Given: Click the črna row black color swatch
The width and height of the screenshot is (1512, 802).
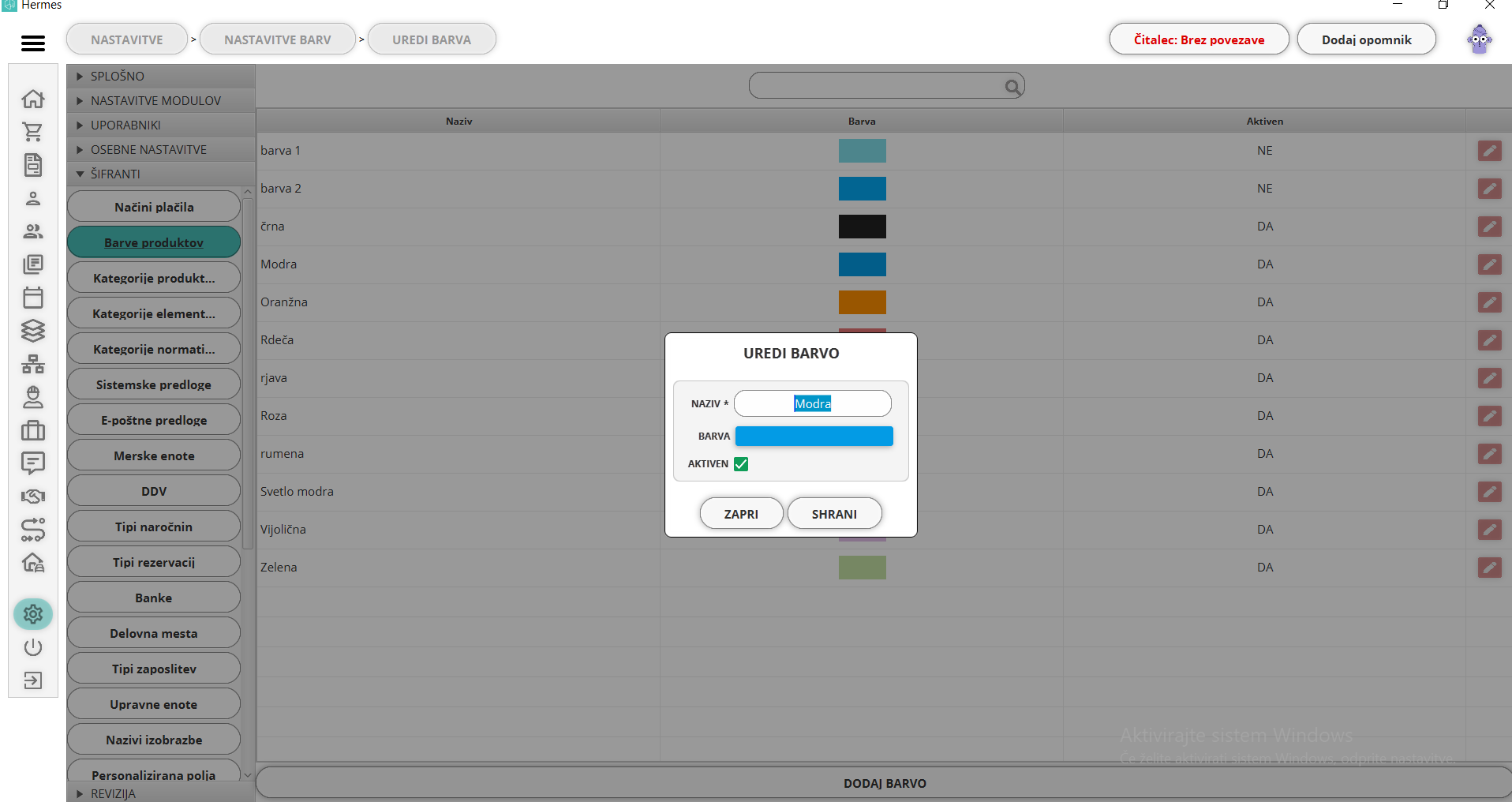Looking at the screenshot, I should click(862, 227).
